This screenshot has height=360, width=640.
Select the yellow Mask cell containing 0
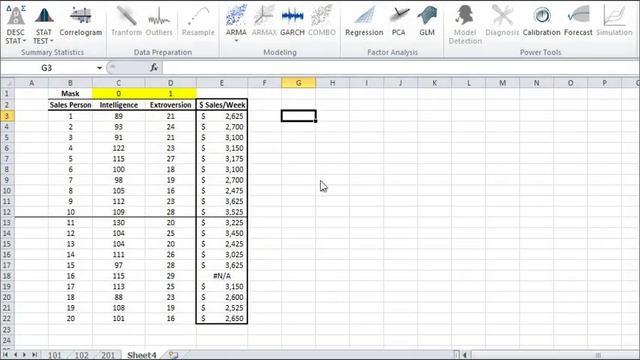tap(118, 93)
